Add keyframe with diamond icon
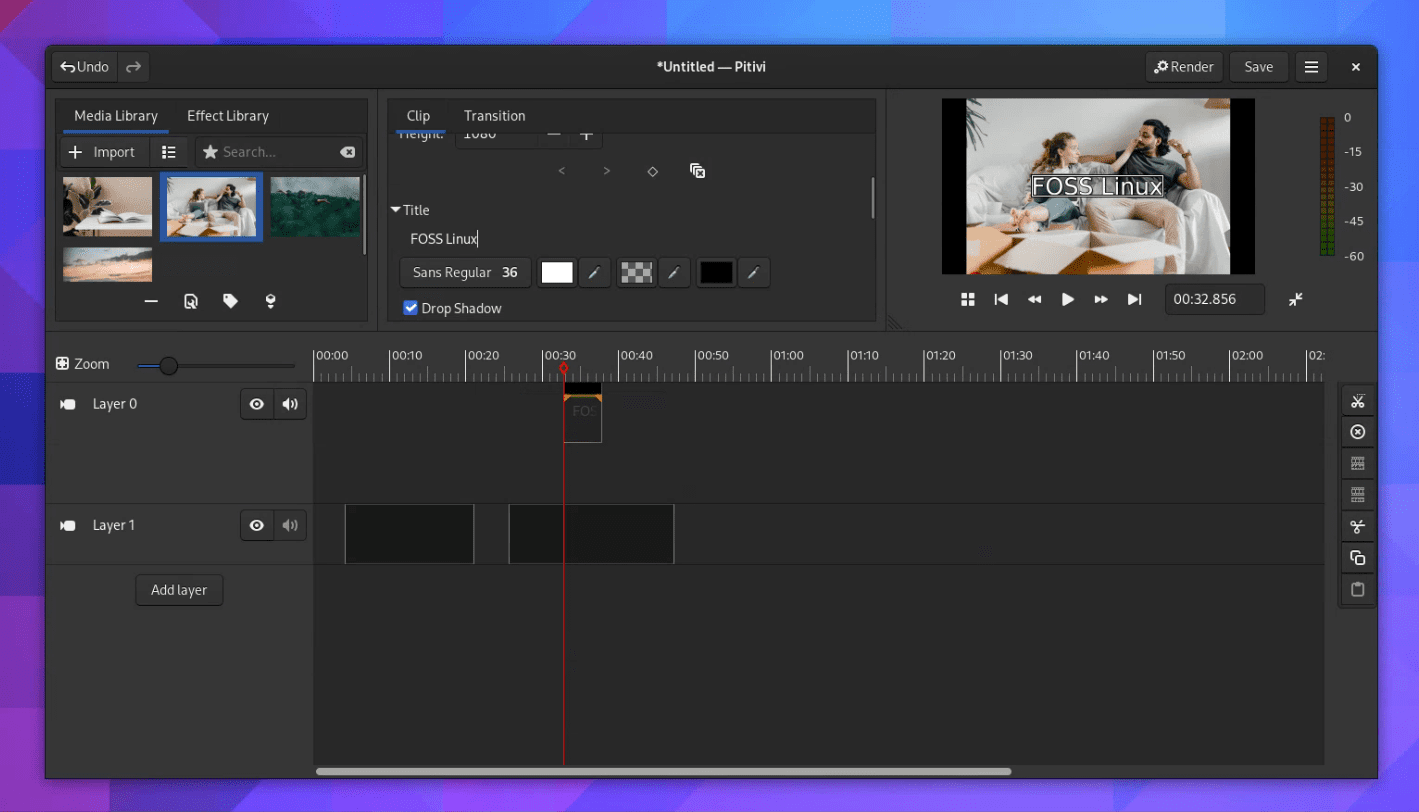The width and height of the screenshot is (1419, 812). [652, 171]
